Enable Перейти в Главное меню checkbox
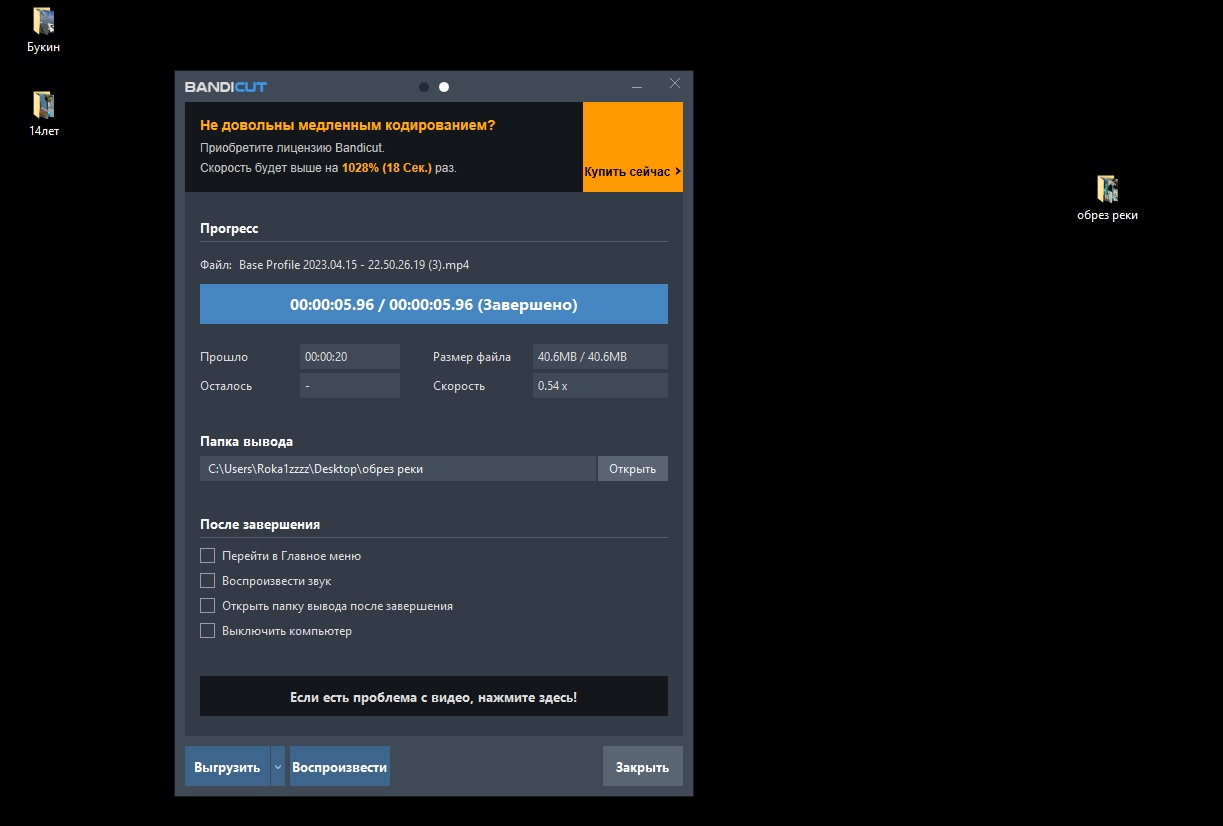 pyautogui.click(x=208, y=556)
